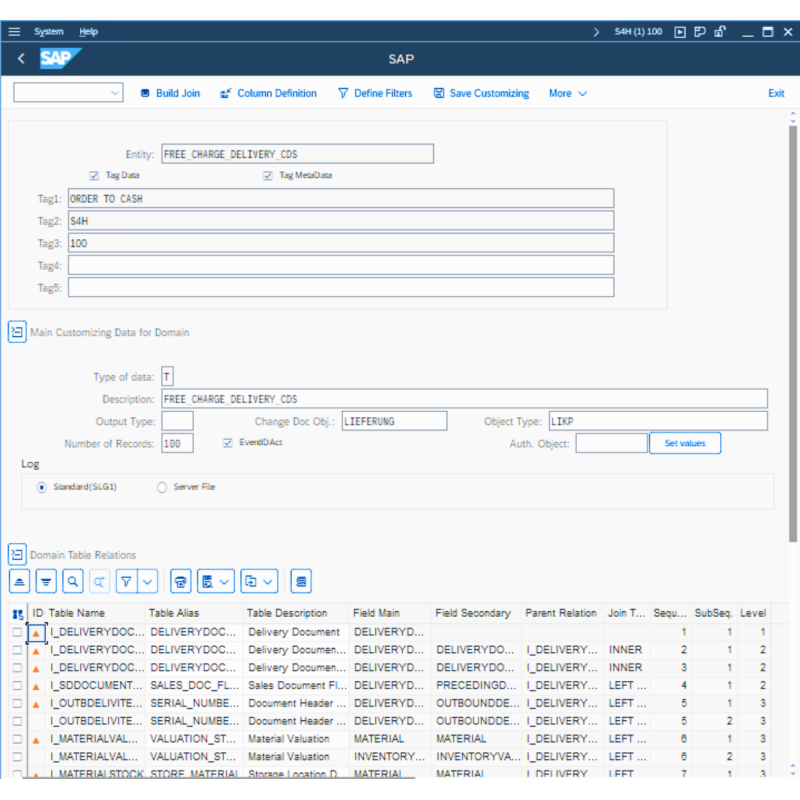Toggle the Tag MetaData checkbox
The height and width of the screenshot is (800, 800).
pyautogui.click(x=268, y=175)
